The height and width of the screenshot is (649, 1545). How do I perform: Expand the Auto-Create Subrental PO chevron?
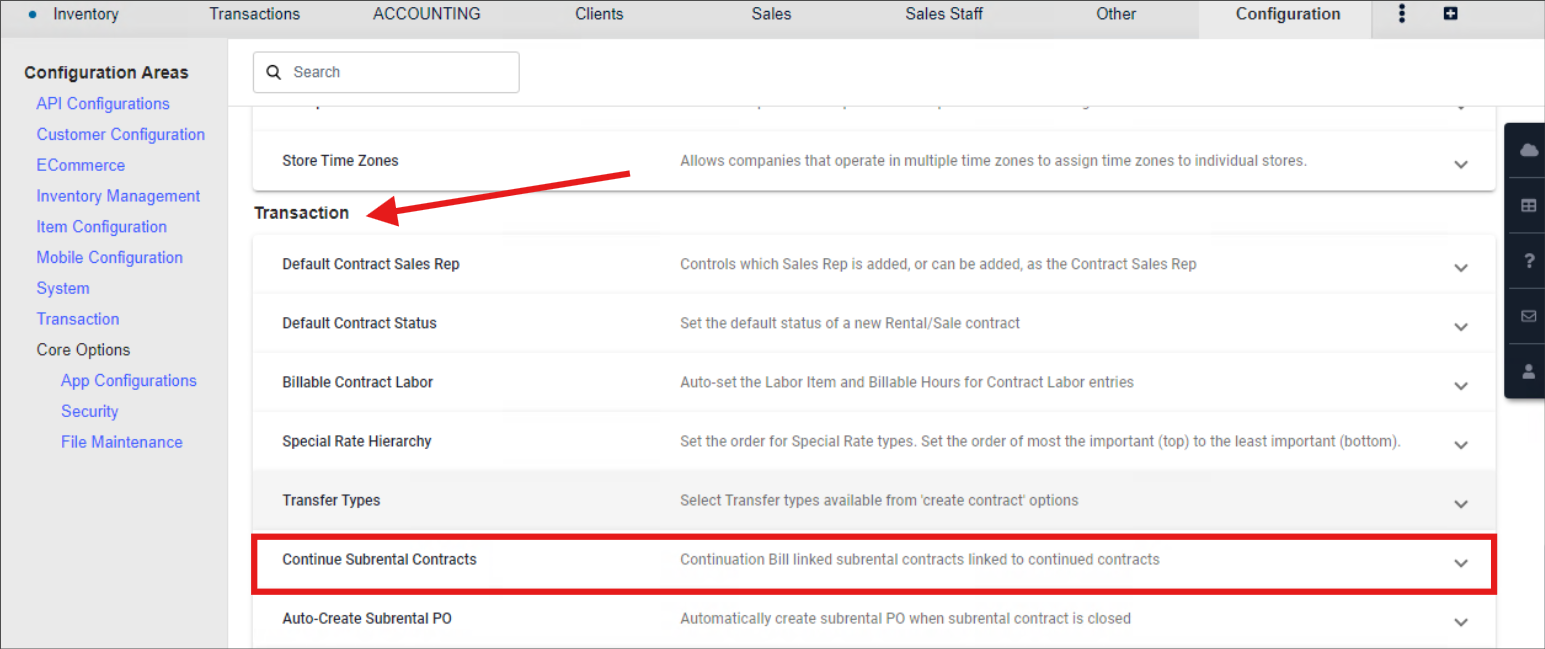[x=1461, y=622]
